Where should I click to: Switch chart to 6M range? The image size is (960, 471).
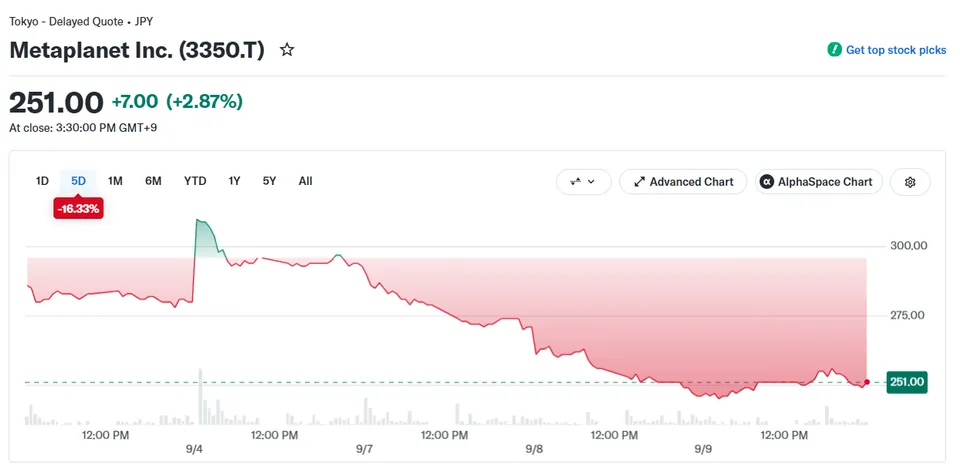tap(153, 181)
